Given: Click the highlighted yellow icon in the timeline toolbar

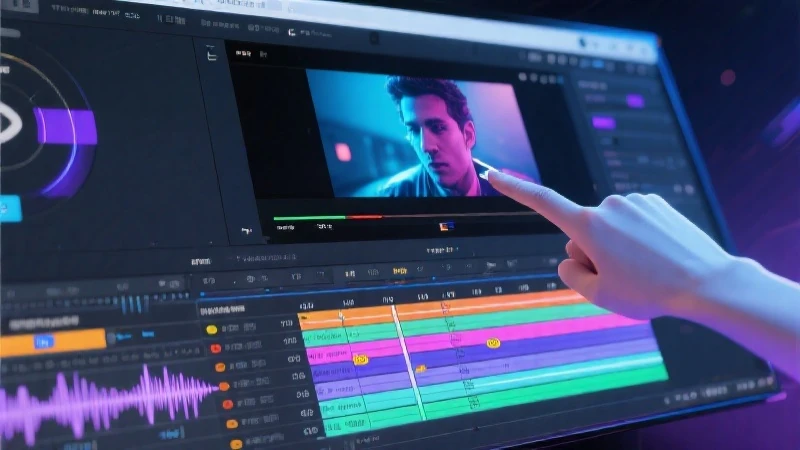Looking at the screenshot, I should (400, 271).
